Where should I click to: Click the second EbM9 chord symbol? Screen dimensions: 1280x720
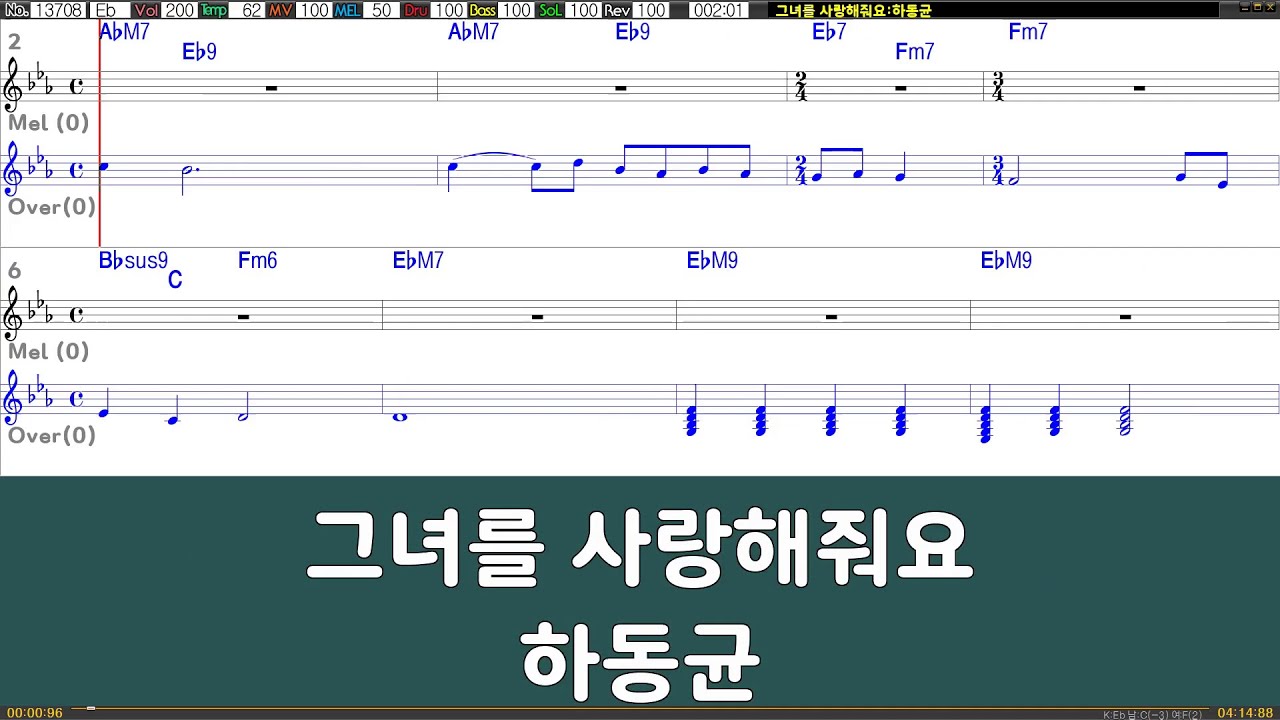tap(1006, 261)
